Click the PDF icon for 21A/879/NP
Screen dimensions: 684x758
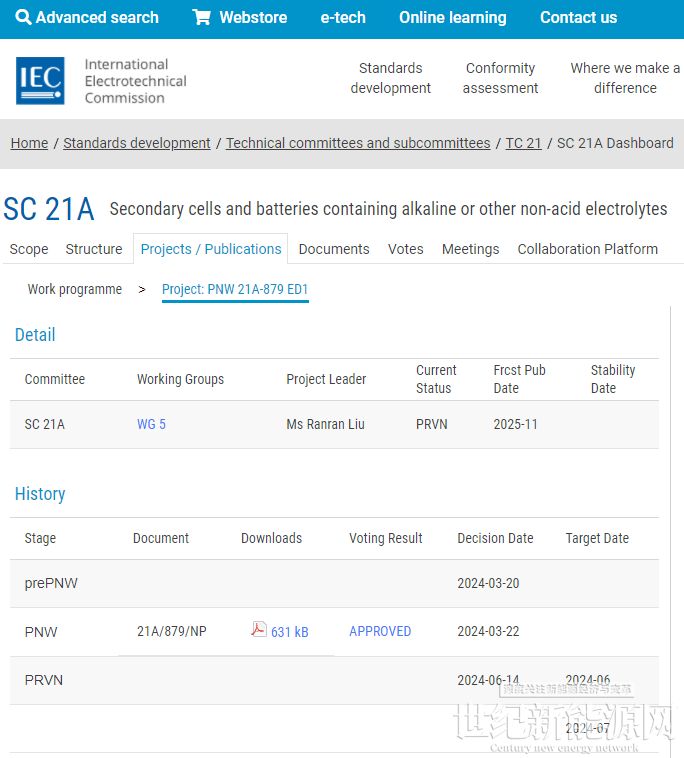(x=259, y=630)
